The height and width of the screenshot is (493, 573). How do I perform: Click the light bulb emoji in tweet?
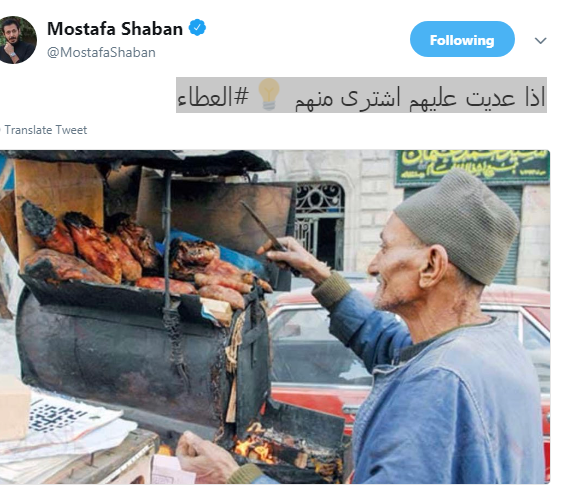pos(269,95)
